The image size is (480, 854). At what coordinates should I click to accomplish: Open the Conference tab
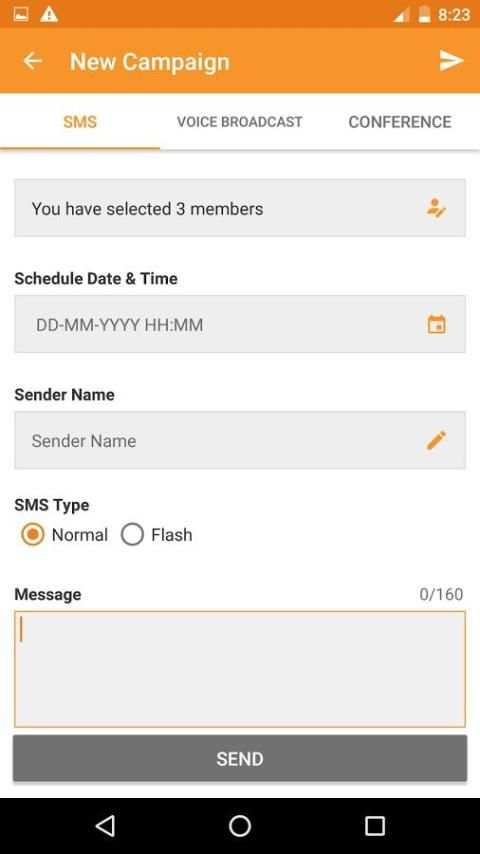click(x=400, y=121)
